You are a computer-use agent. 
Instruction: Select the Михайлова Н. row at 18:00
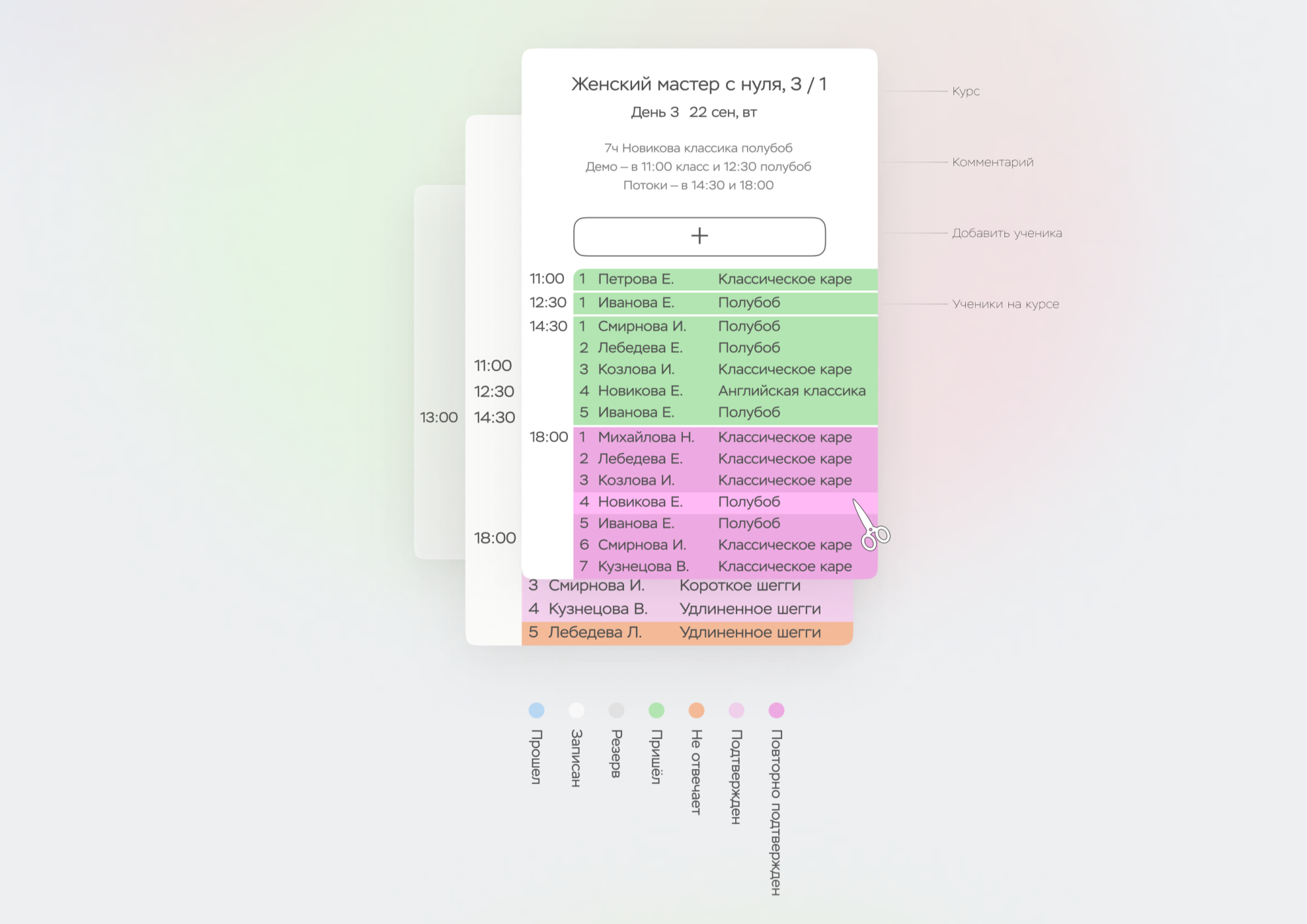point(724,437)
